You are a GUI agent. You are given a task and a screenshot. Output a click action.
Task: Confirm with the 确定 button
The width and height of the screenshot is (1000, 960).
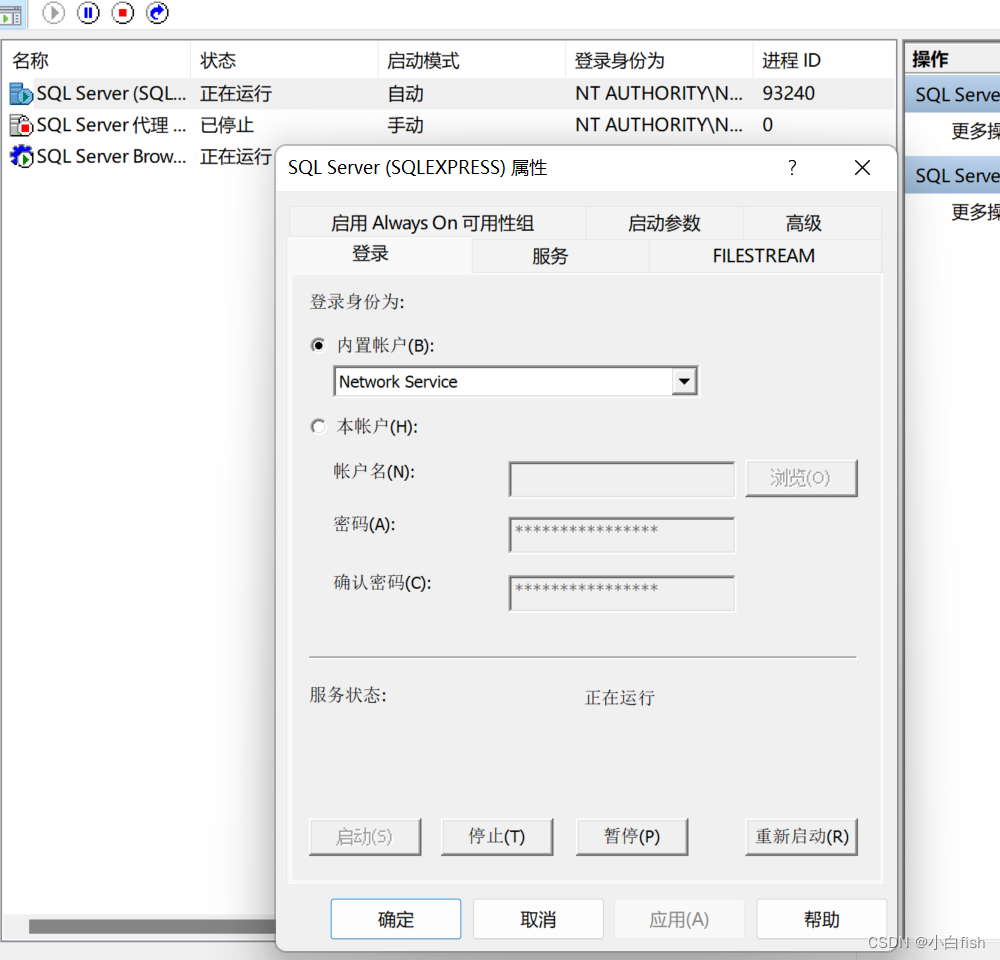[x=396, y=919]
